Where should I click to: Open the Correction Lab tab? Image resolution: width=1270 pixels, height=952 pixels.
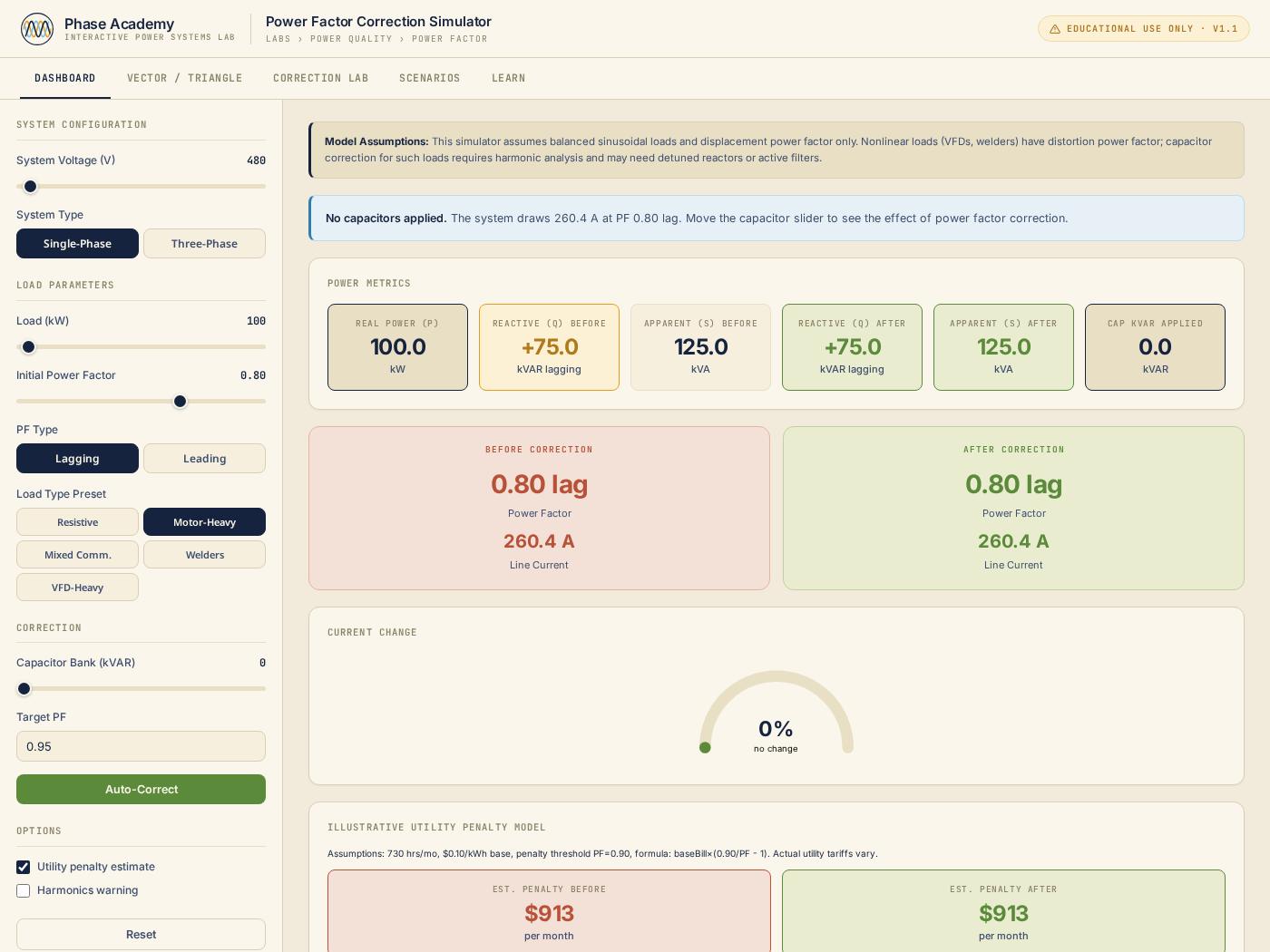(x=321, y=78)
